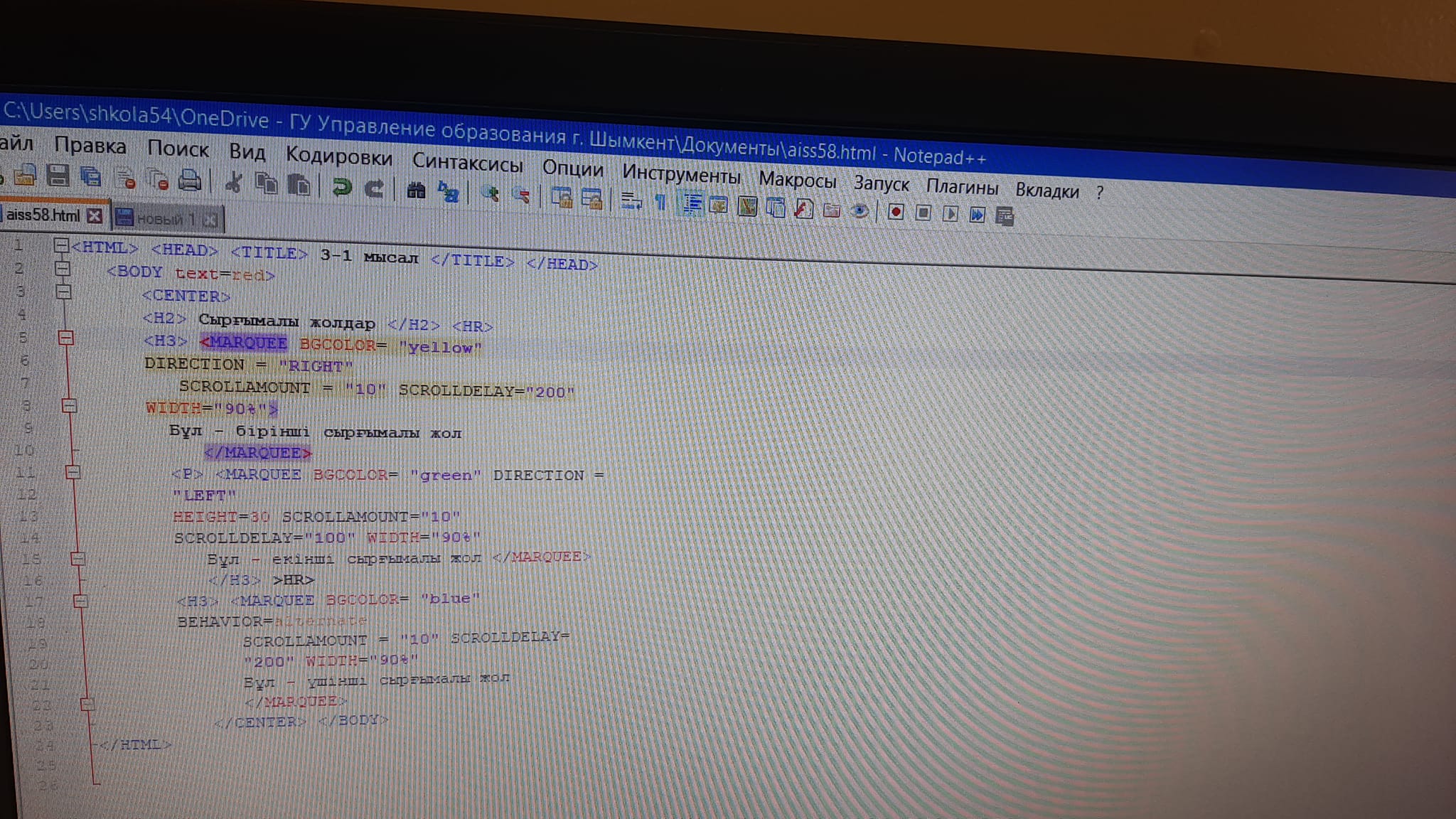Click the highlighted </MARQUEE> closing tag on line 10
Image resolution: width=1456 pixels, height=819 pixels.
tap(258, 452)
